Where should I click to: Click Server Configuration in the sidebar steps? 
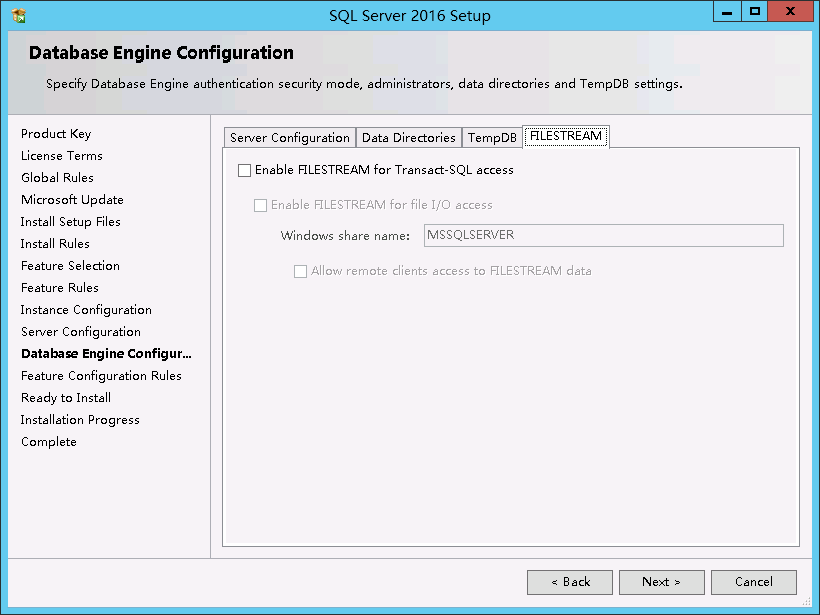point(81,332)
